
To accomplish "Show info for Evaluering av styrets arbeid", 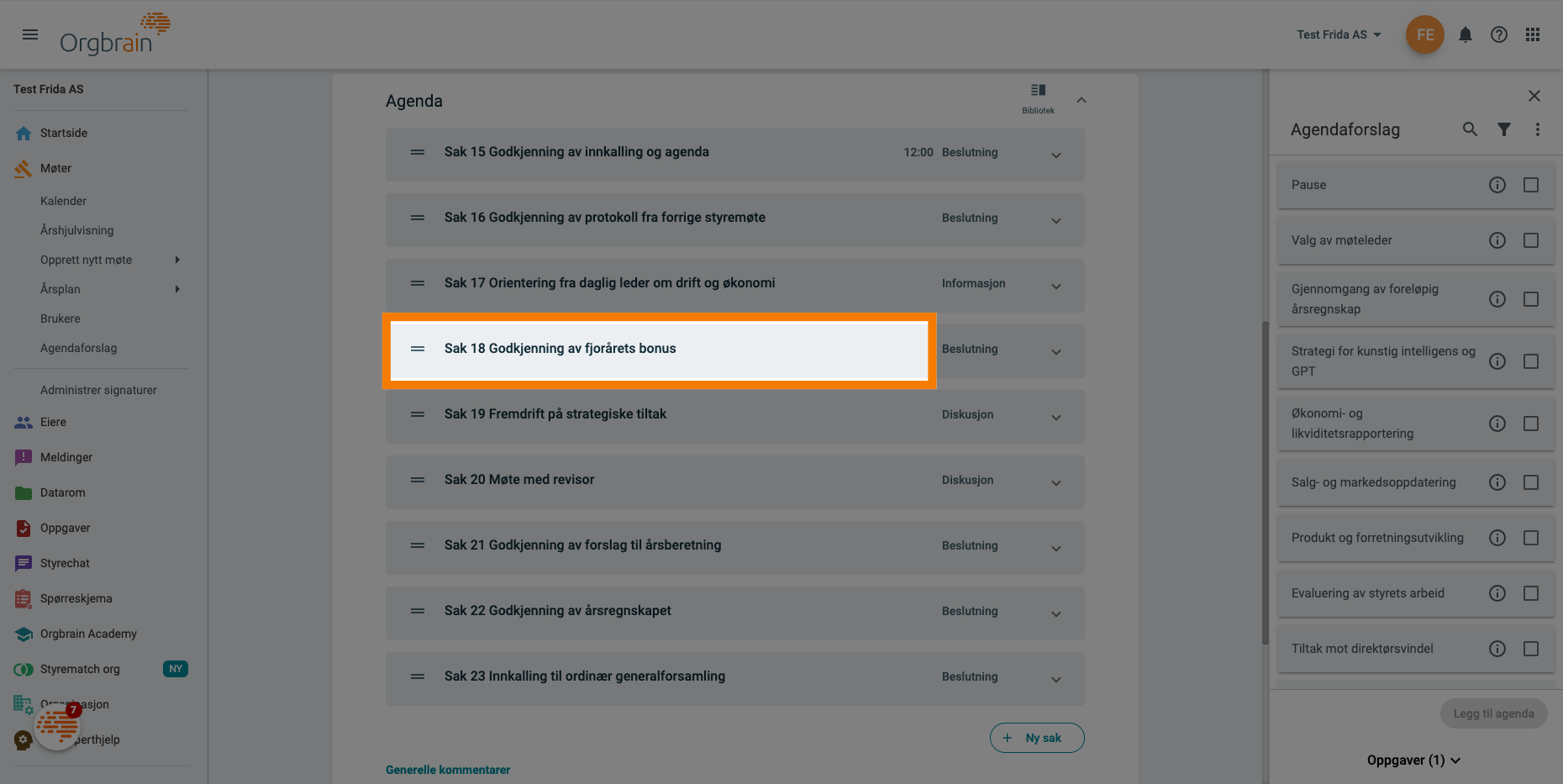I will coord(1497,593).
